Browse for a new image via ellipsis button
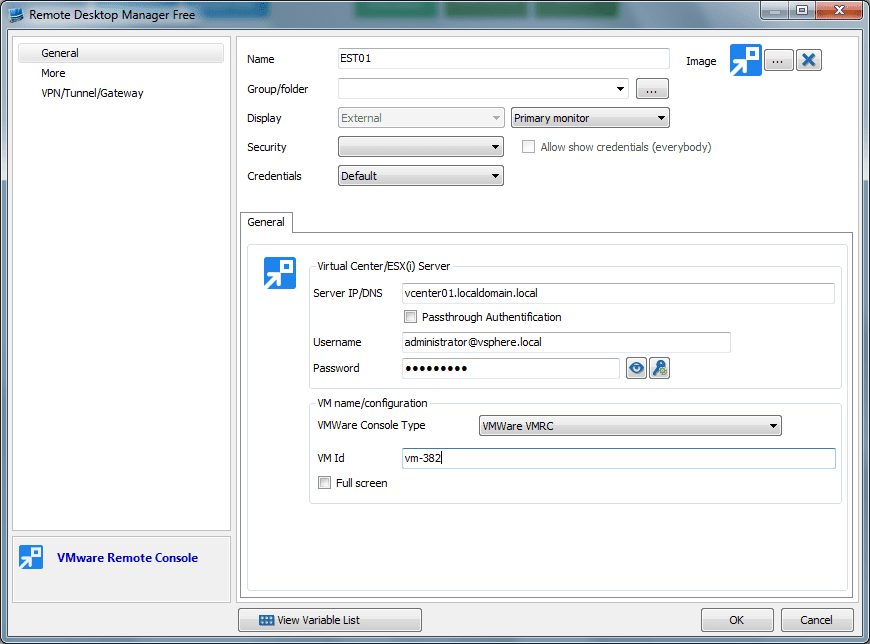 click(778, 60)
